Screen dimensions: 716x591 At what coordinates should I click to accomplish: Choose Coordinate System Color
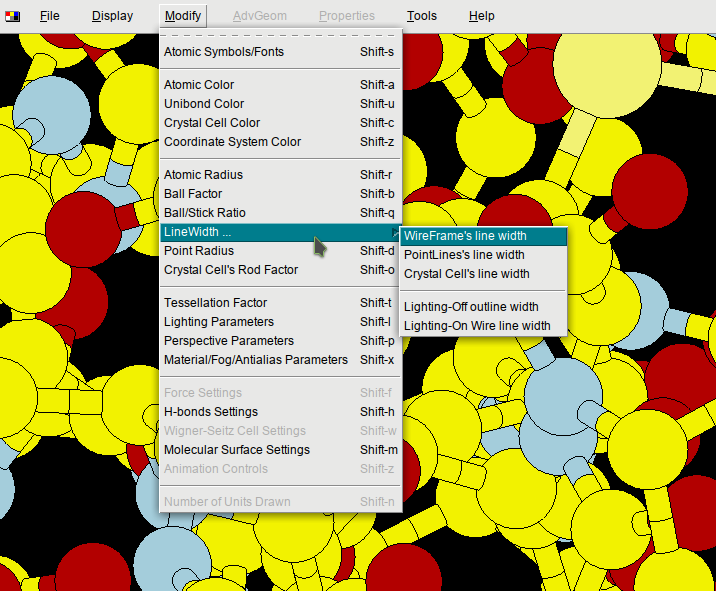[280, 142]
